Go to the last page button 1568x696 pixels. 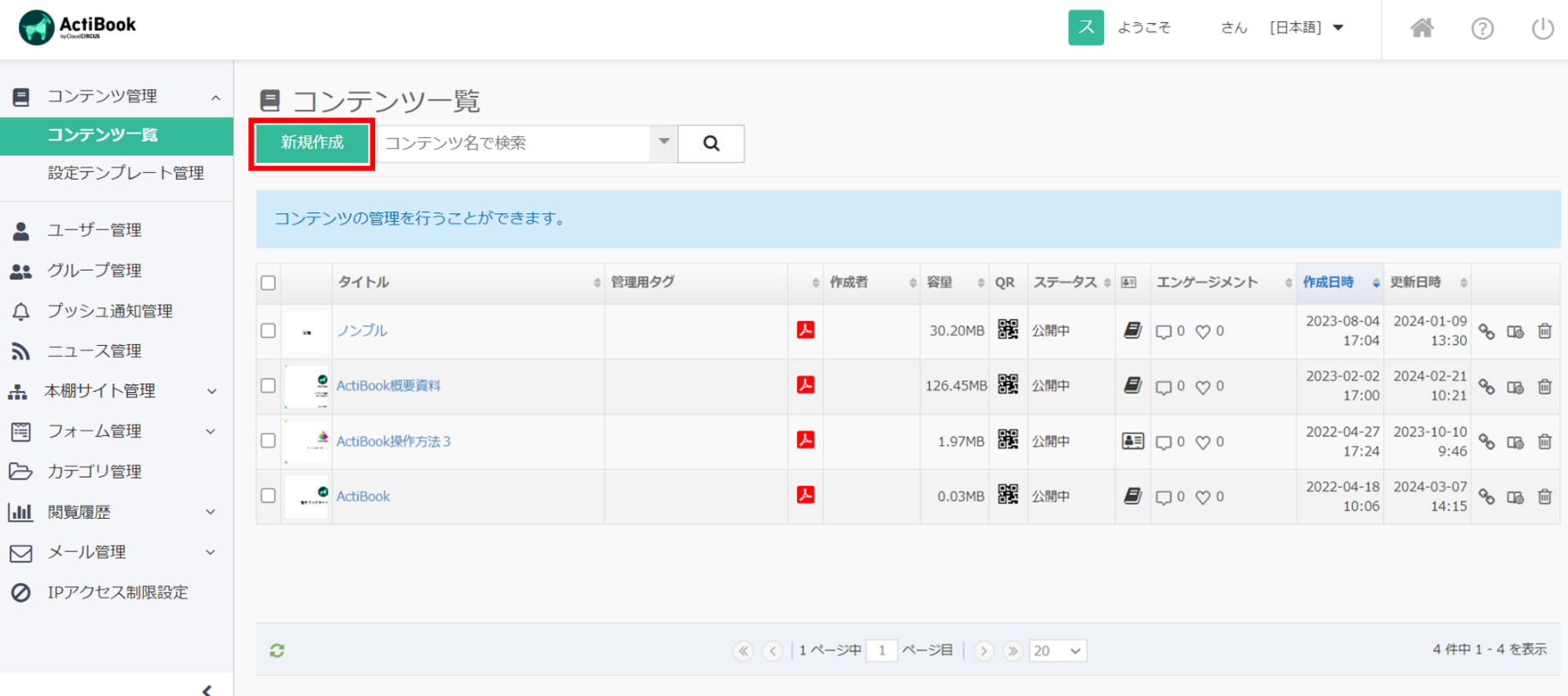pos(1012,651)
